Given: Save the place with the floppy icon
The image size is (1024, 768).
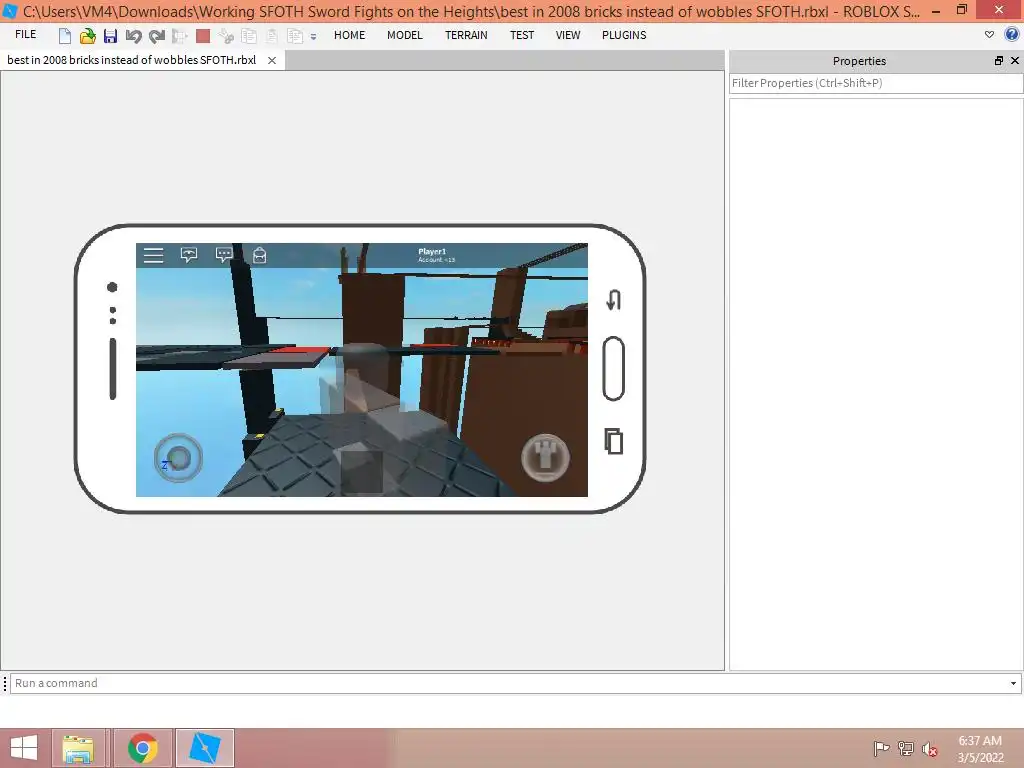Looking at the screenshot, I should point(110,36).
